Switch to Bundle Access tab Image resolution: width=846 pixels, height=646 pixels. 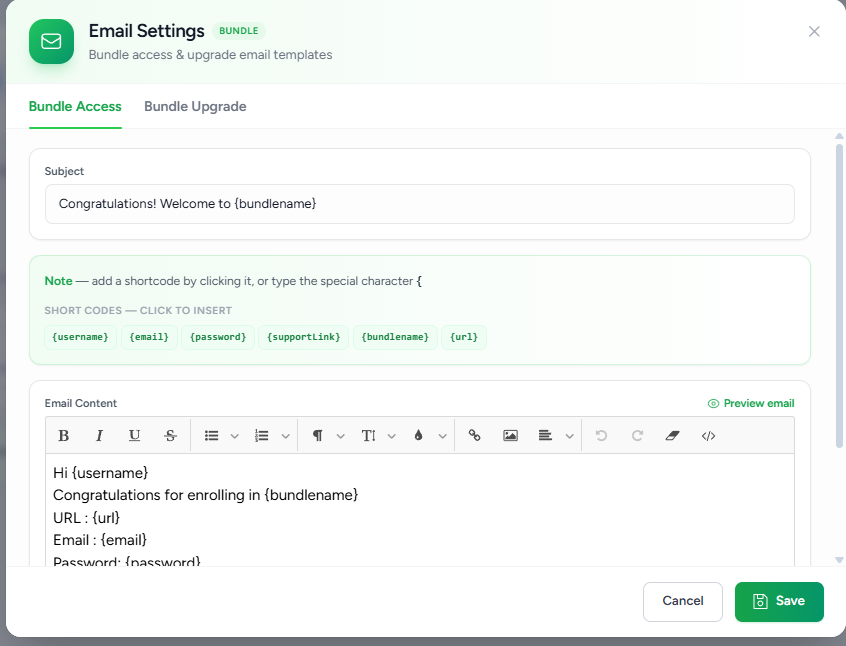click(75, 106)
